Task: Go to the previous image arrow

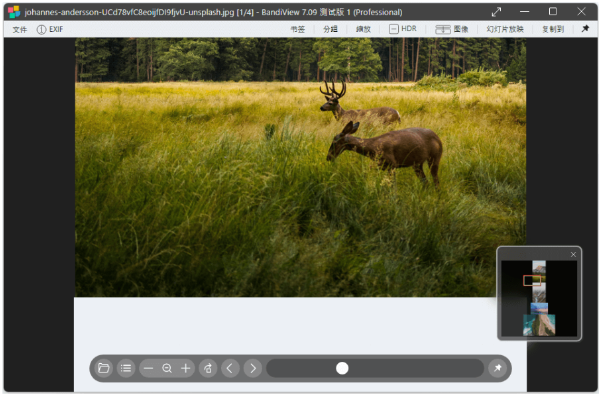Action: point(230,368)
